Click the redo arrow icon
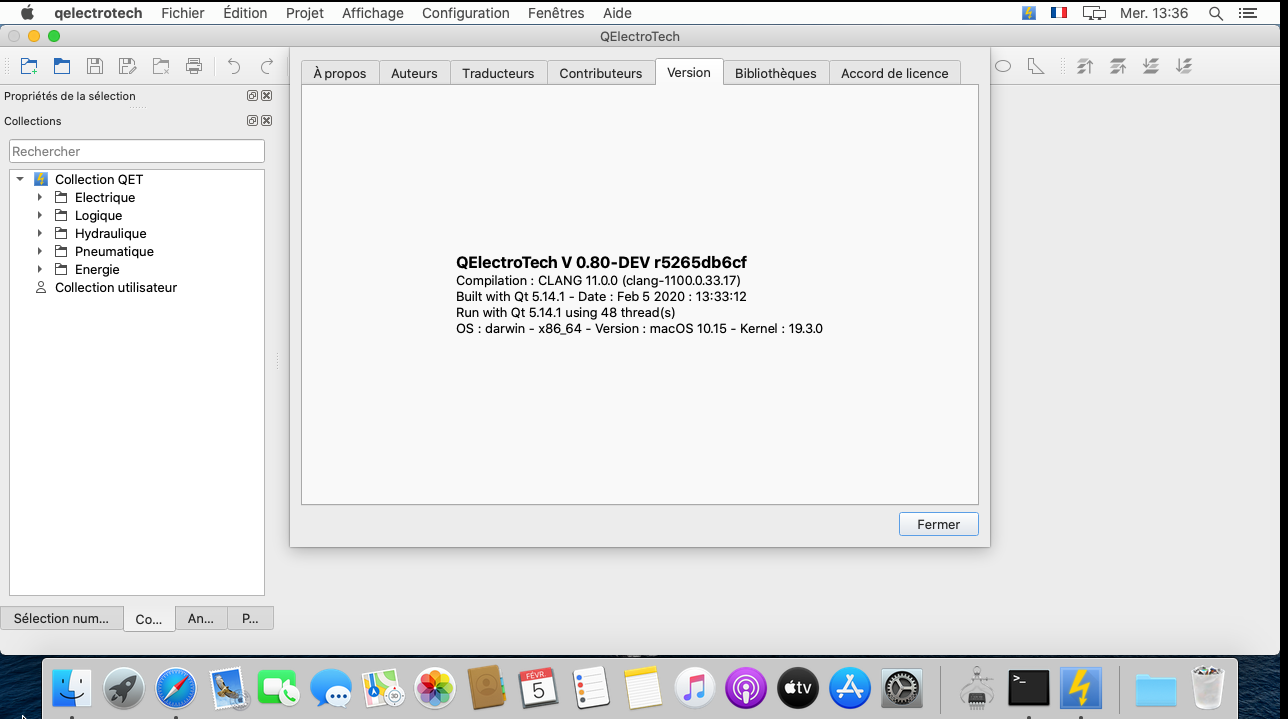Image resolution: width=1288 pixels, height=719 pixels. 267,66
